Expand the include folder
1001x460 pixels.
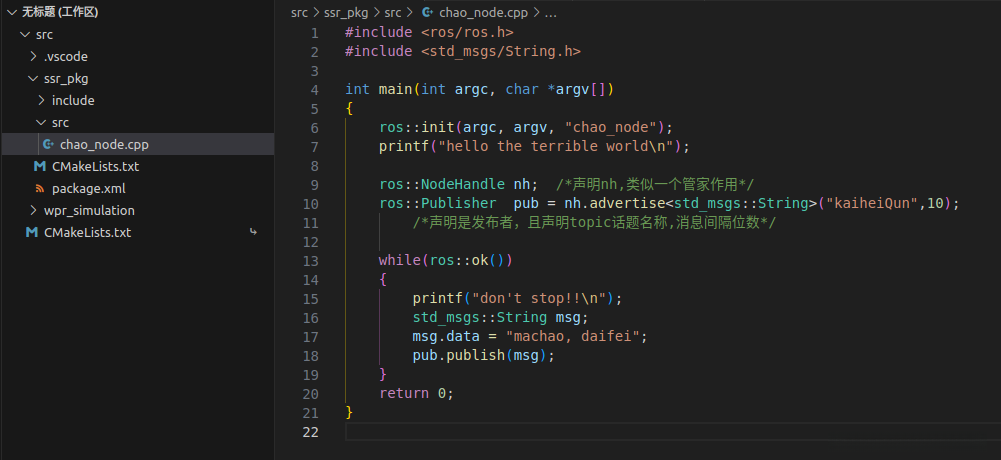pyautogui.click(x=41, y=101)
